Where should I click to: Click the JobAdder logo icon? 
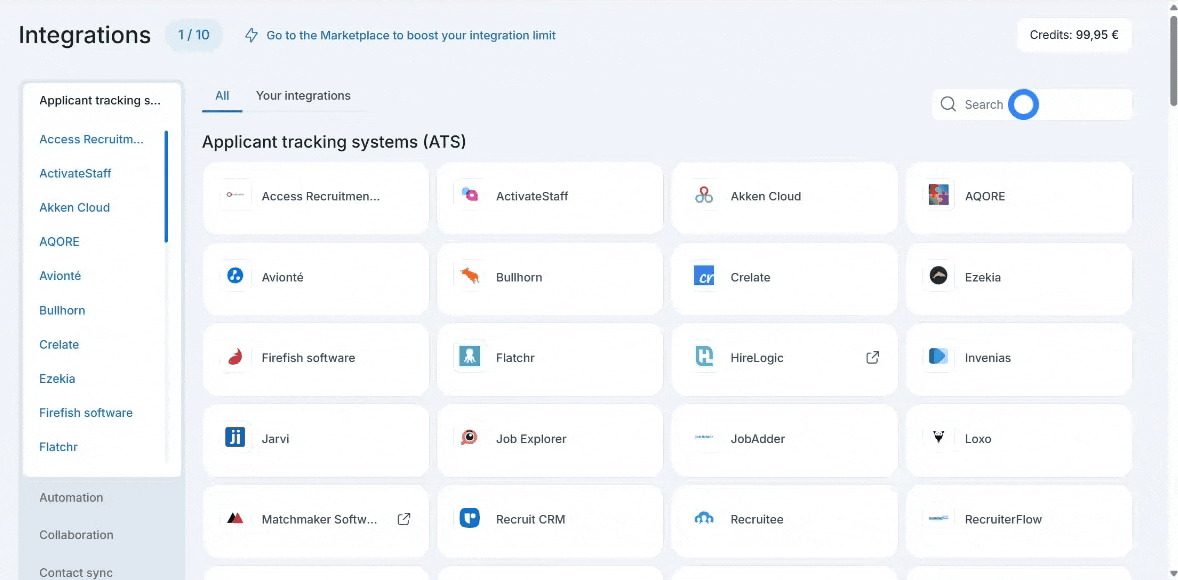[x=704, y=438]
